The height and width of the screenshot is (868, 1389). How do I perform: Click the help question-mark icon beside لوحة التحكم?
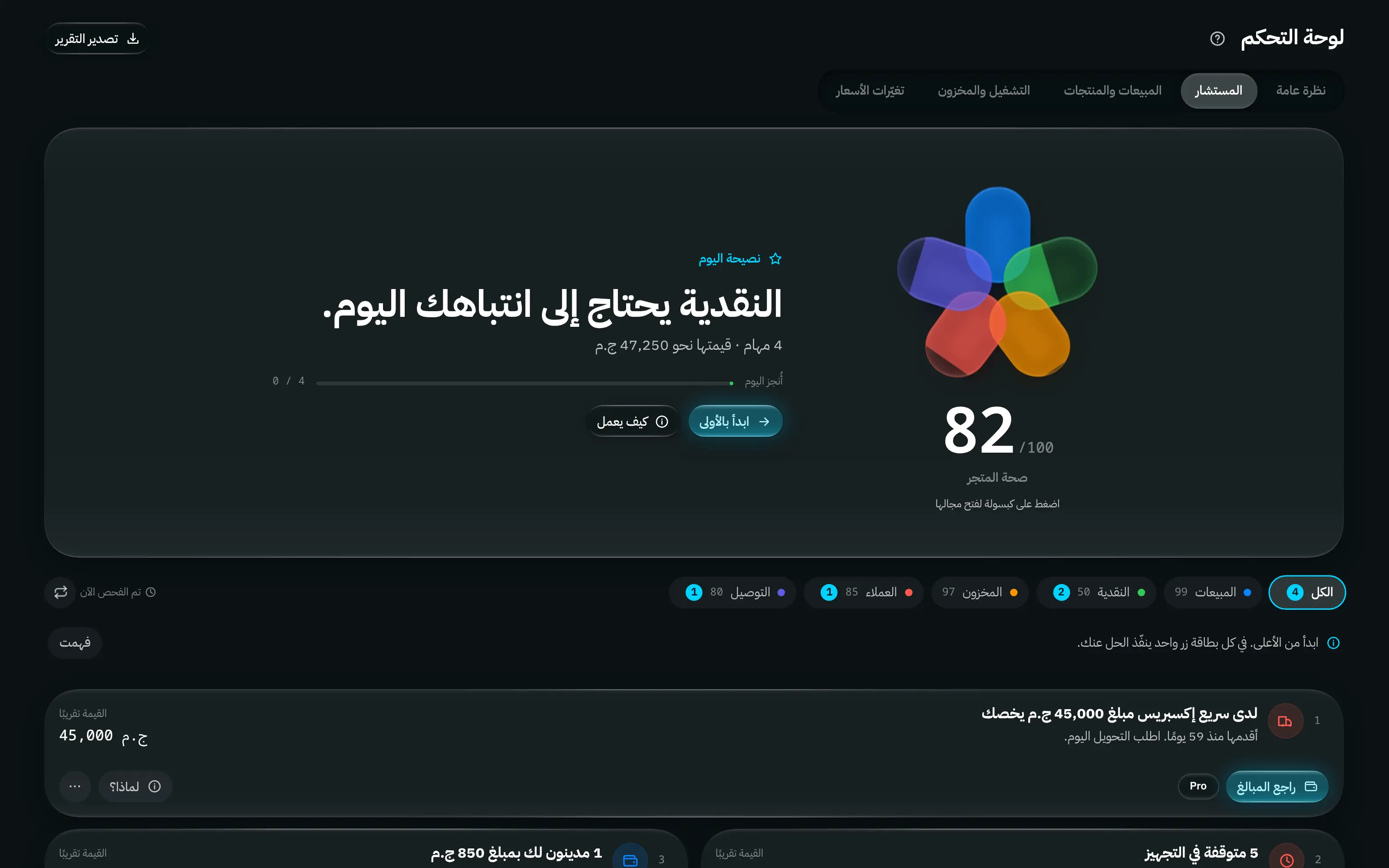pos(1217,39)
